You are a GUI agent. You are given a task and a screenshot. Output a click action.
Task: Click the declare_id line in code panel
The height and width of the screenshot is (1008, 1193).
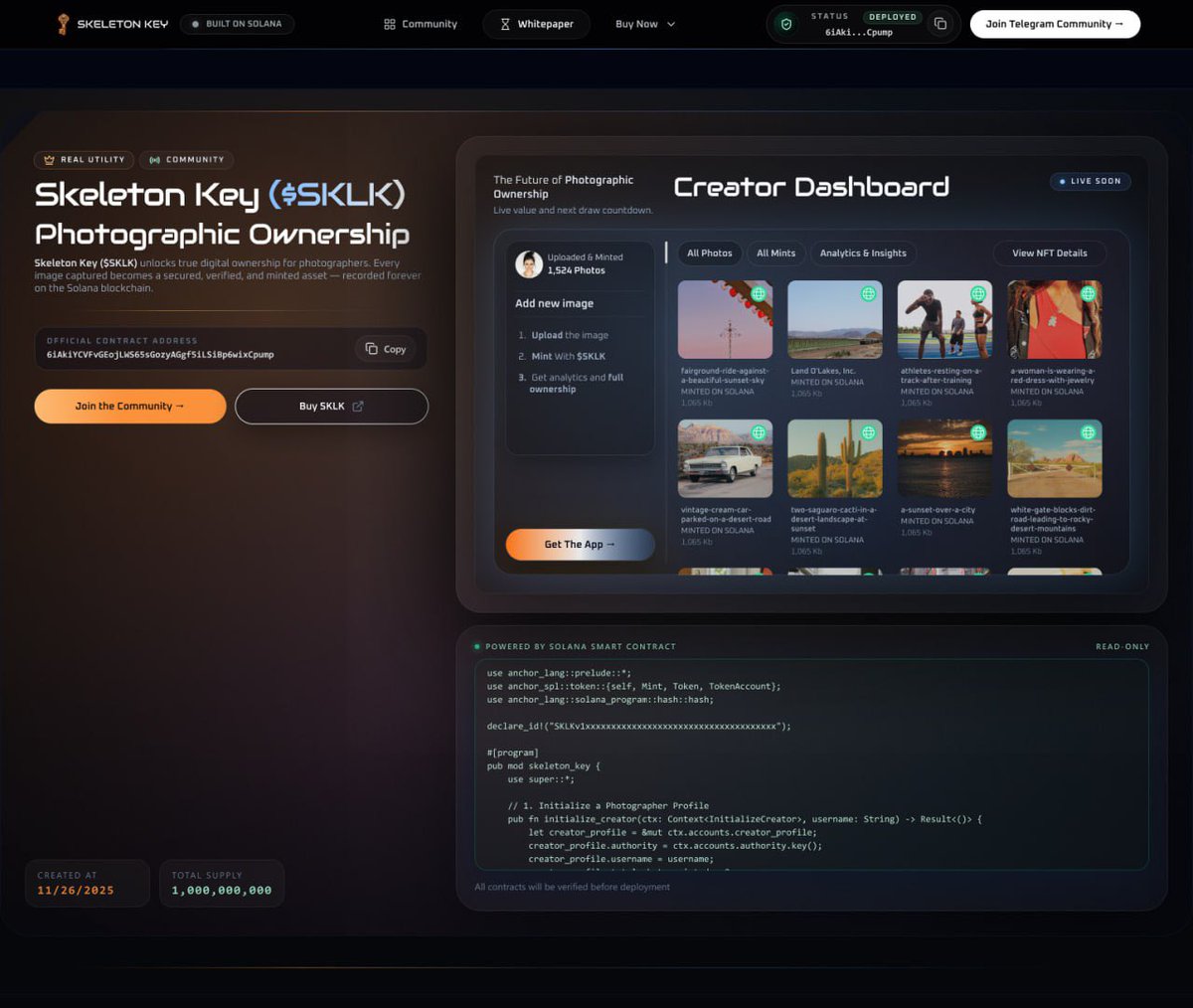639,727
